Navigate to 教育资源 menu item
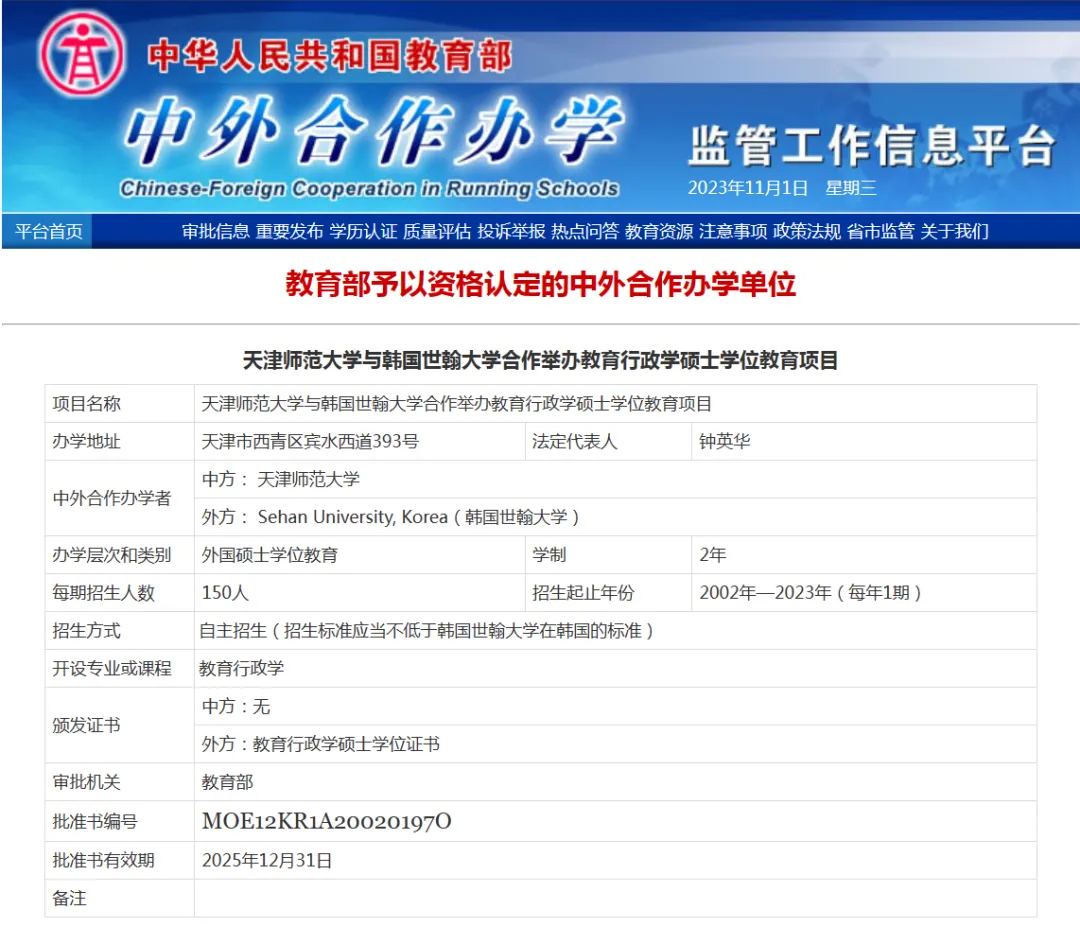 pyautogui.click(x=659, y=231)
